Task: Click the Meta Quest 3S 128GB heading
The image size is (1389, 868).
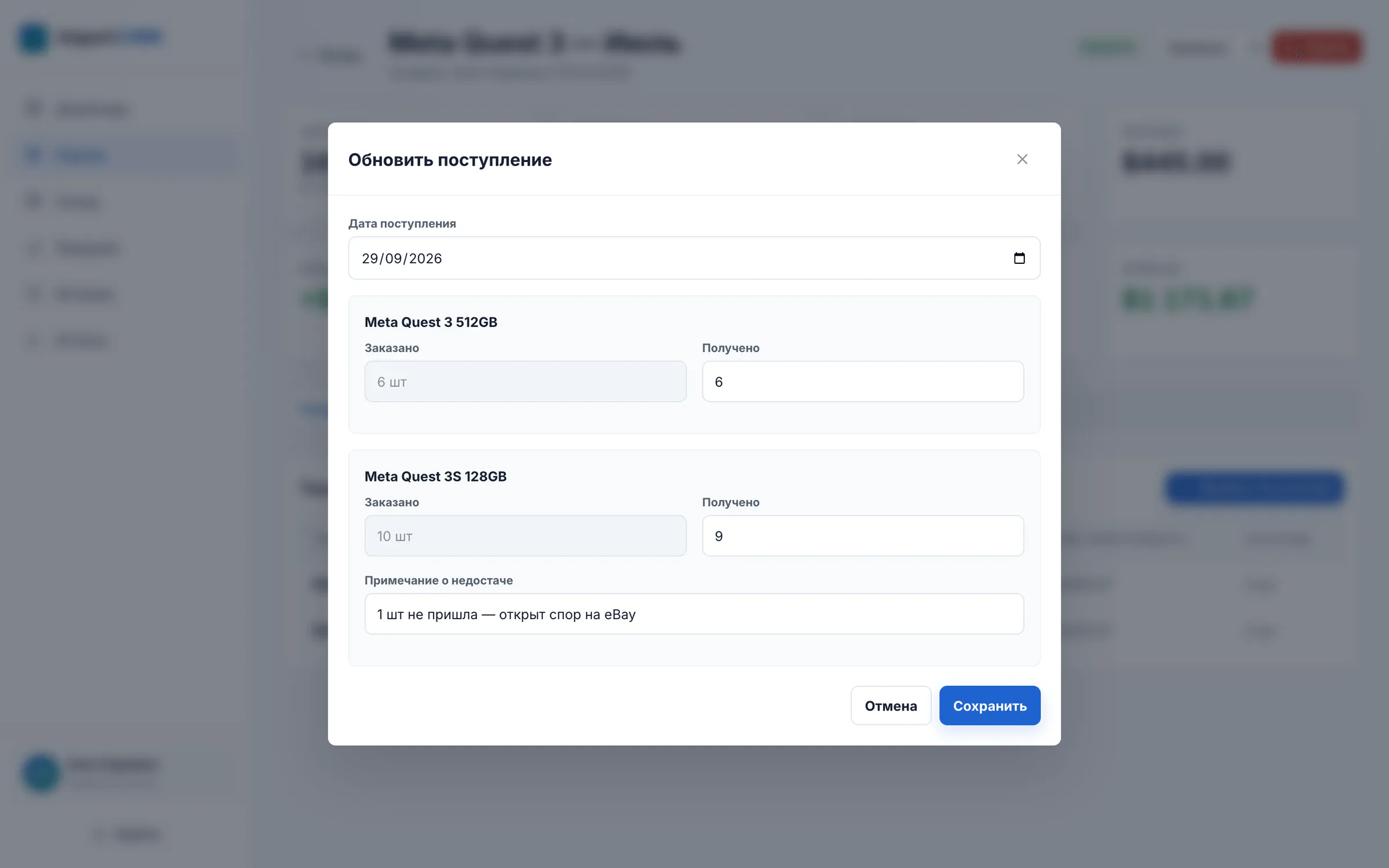Action: tap(435, 476)
